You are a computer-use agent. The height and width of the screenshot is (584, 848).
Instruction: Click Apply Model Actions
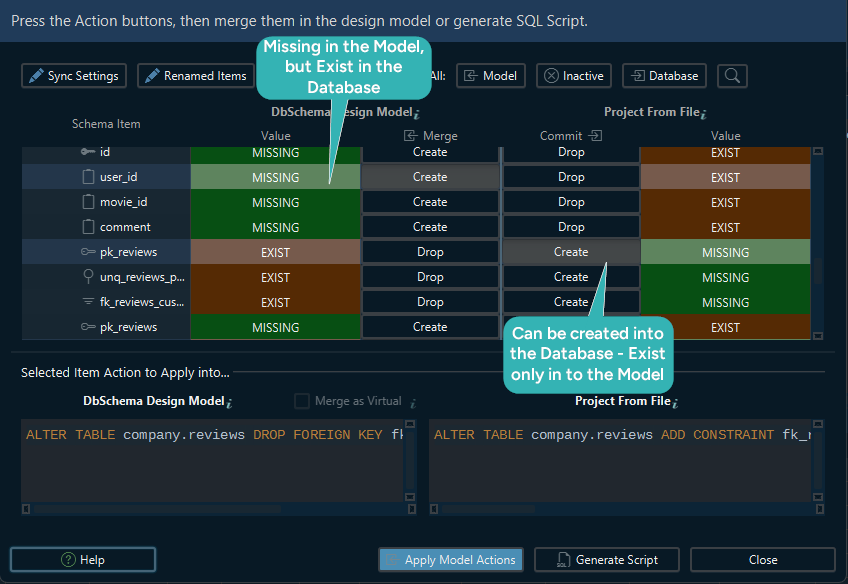tap(451, 560)
